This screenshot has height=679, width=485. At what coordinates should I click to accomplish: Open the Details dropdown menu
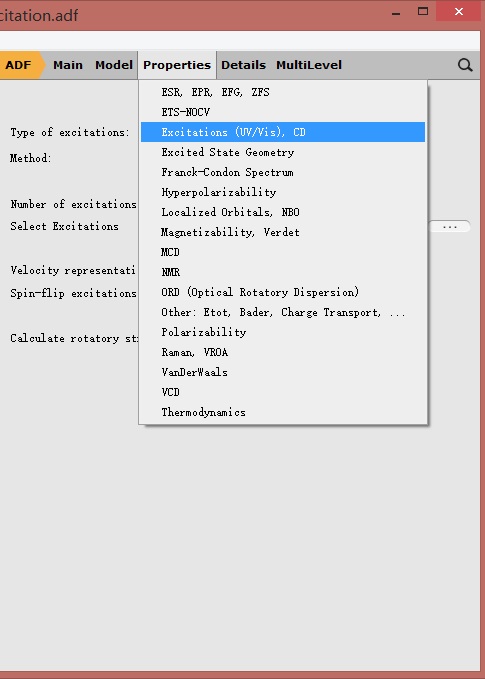pos(243,65)
